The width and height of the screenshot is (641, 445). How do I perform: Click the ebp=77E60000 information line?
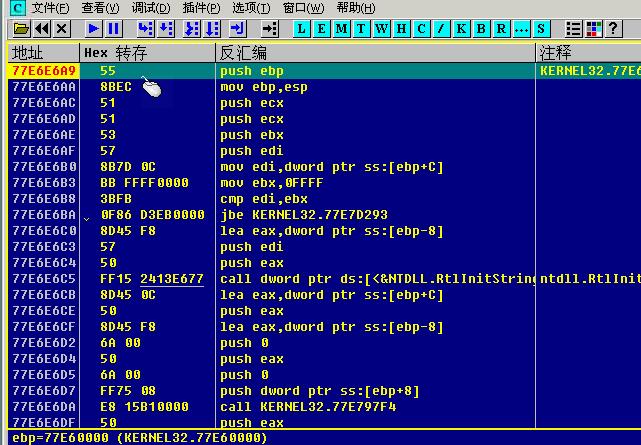tap(139, 438)
